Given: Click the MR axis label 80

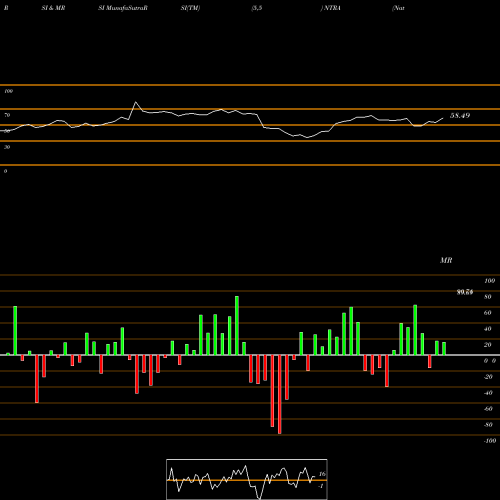Looking at the screenshot, I should click(x=488, y=297).
